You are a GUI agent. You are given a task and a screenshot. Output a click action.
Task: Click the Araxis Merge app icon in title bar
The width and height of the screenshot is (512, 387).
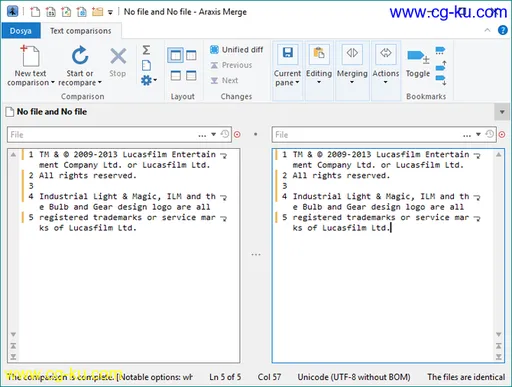13,12
